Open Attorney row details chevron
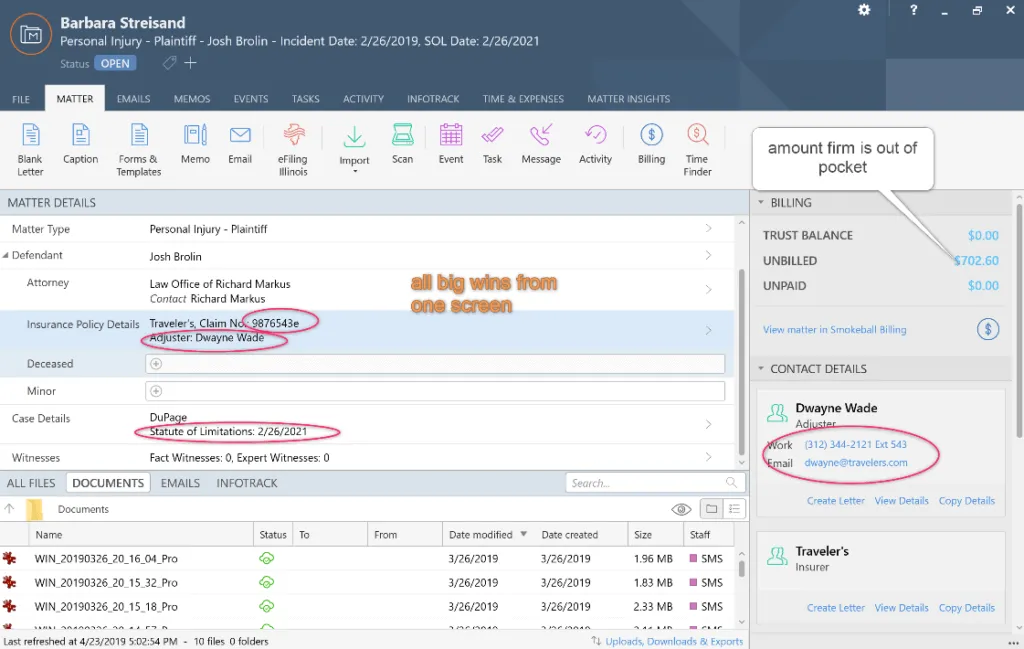The image size is (1024, 649). 709,289
